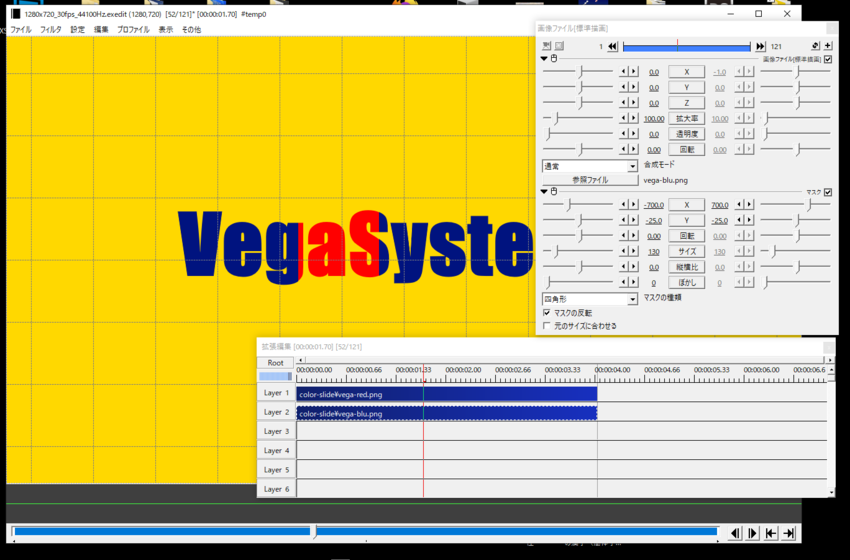Open the その他 menu

pyautogui.click(x=191, y=29)
